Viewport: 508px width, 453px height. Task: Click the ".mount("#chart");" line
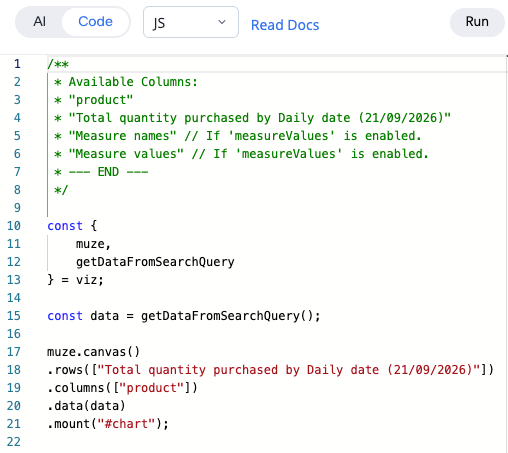tap(108, 424)
